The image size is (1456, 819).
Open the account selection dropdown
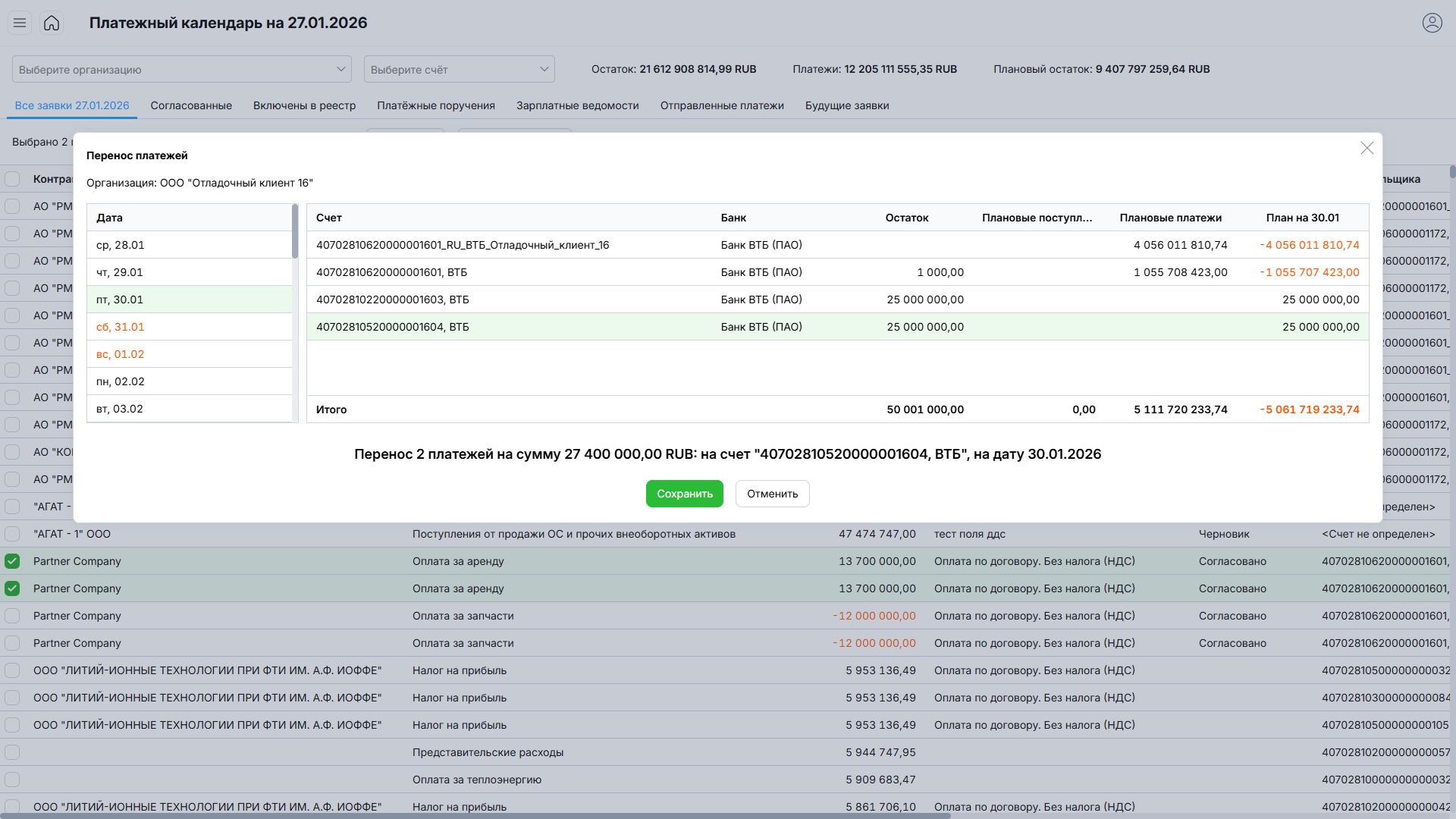pos(459,69)
